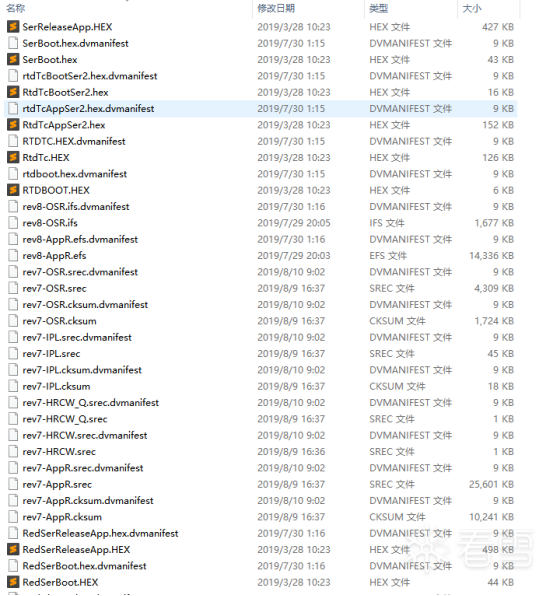Click the rtdboot.hex.dvmanifest file icon
Image resolution: width=554 pixels, height=596 pixels.
pyautogui.click(x=13, y=174)
